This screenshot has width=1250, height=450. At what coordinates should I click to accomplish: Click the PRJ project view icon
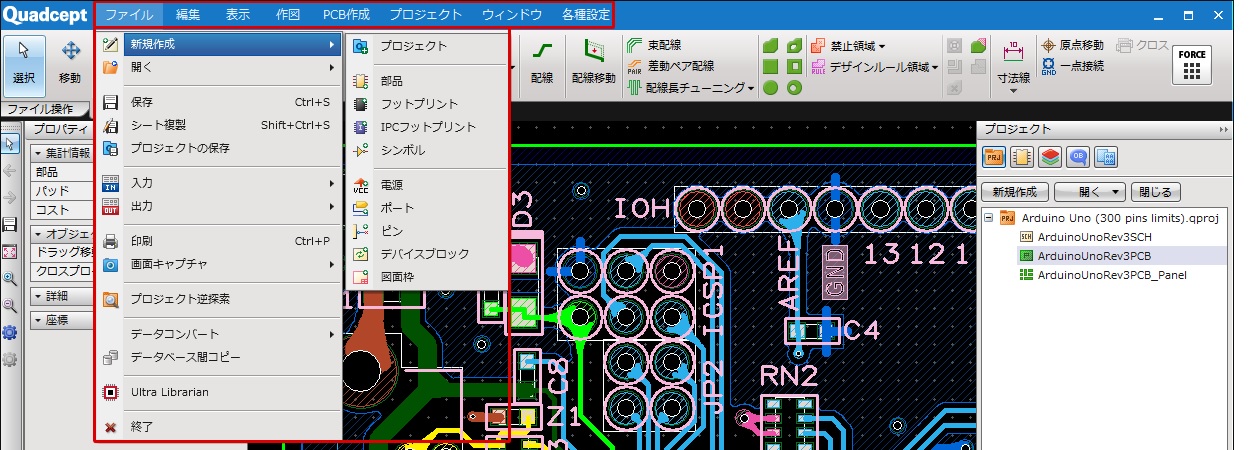995,157
